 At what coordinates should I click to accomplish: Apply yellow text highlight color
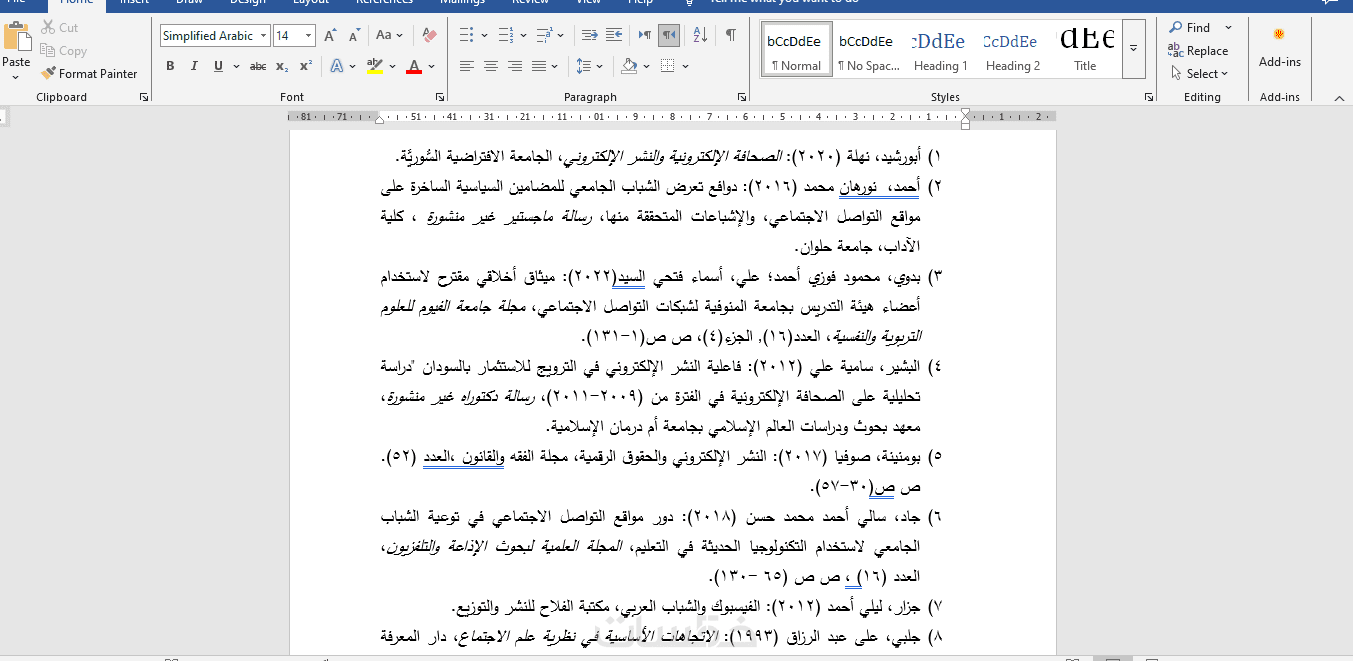click(x=375, y=67)
